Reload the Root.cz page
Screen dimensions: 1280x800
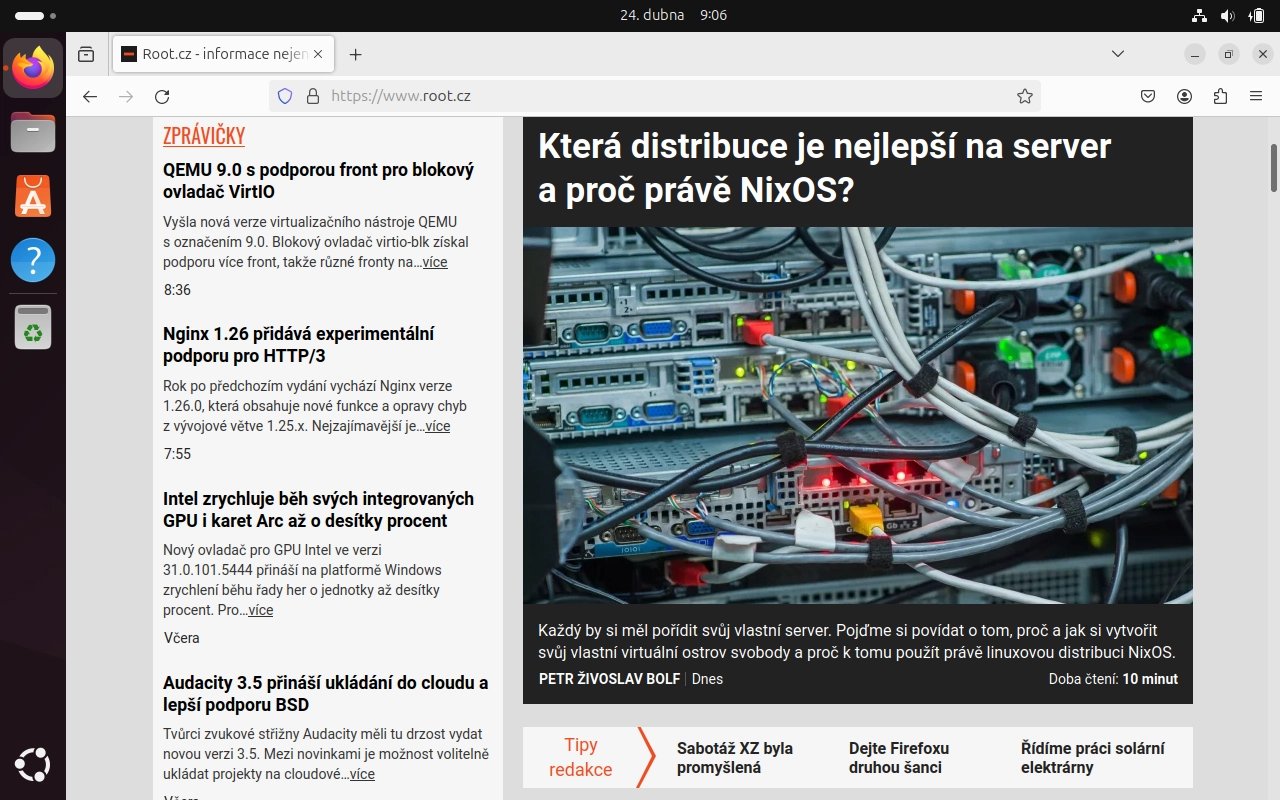tap(162, 96)
